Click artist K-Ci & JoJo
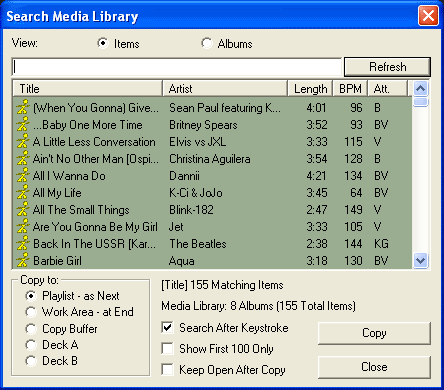The height and width of the screenshot is (390, 444). point(196,193)
